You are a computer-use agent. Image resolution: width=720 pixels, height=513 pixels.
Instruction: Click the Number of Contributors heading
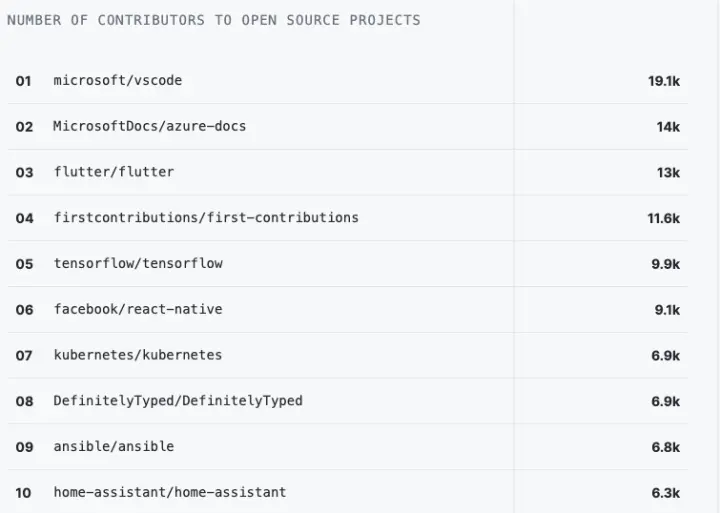coord(214,20)
